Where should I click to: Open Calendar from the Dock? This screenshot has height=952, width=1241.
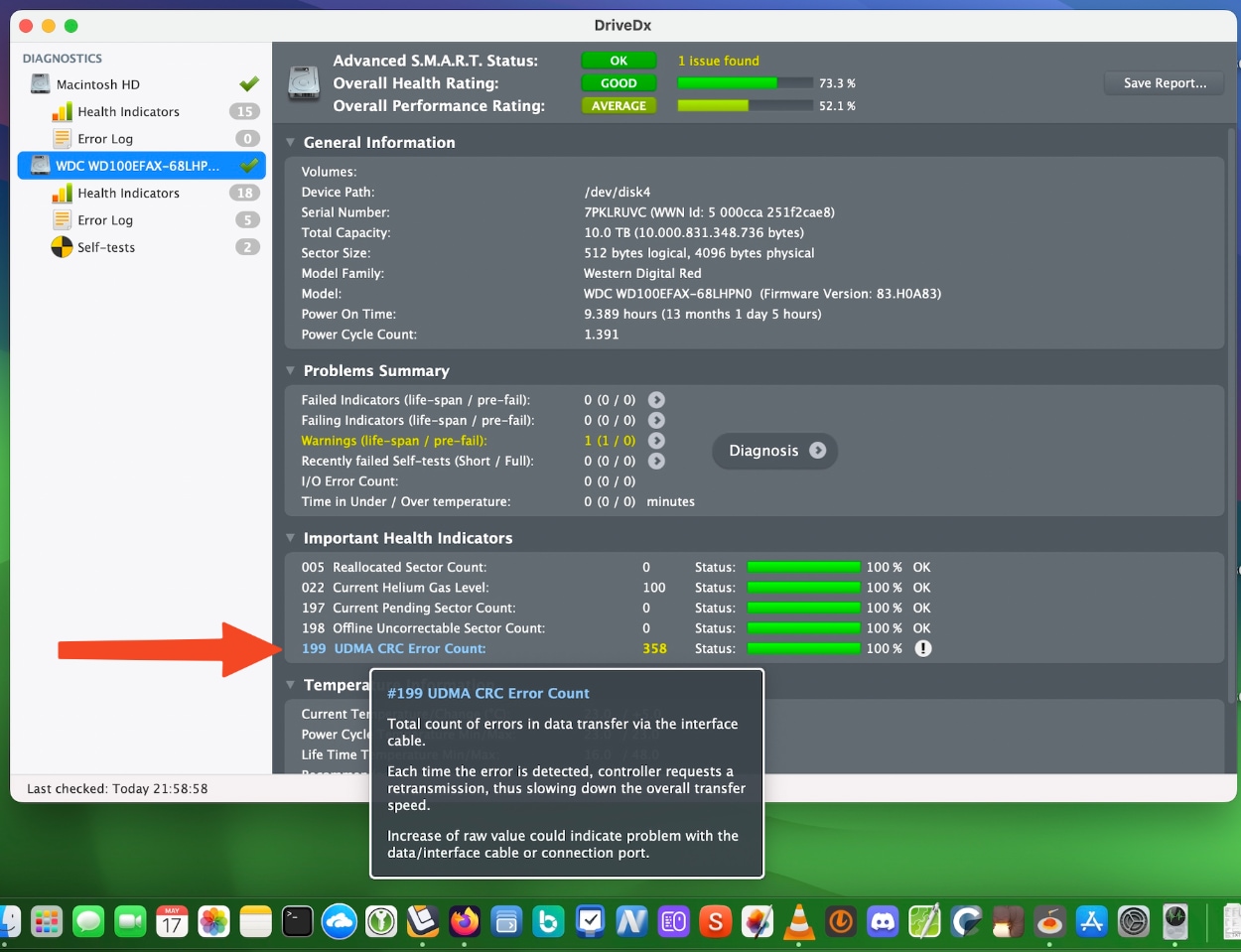coord(172,922)
